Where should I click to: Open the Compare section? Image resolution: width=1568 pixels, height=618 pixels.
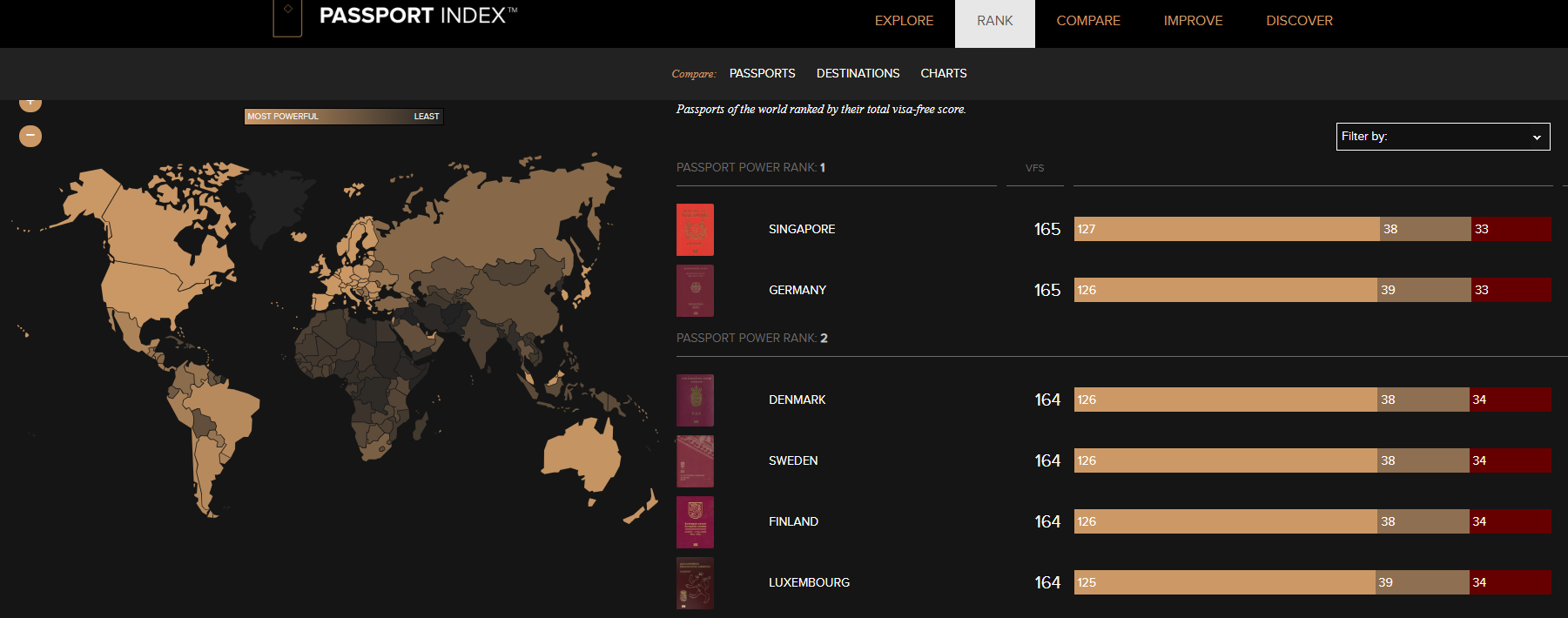(1088, 21)
